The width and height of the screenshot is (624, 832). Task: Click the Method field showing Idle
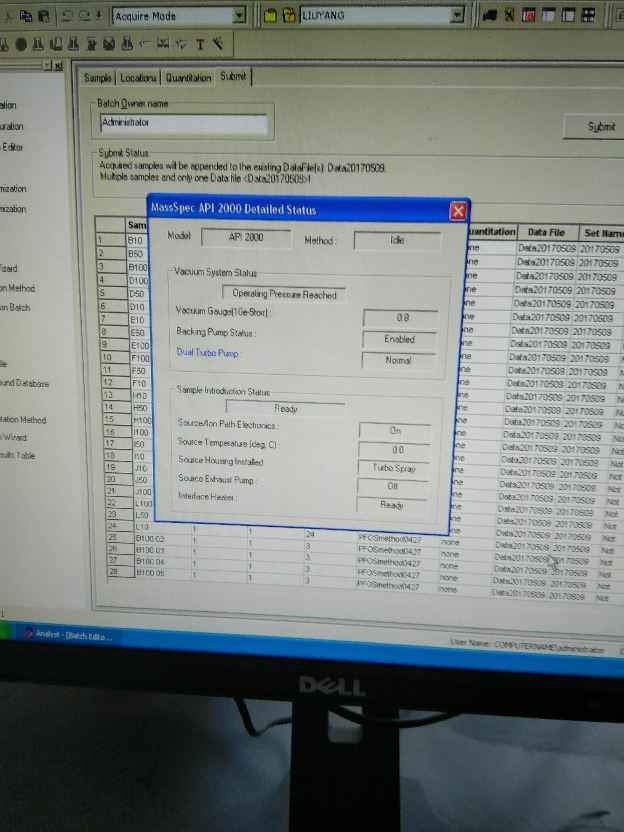(397, 240)
